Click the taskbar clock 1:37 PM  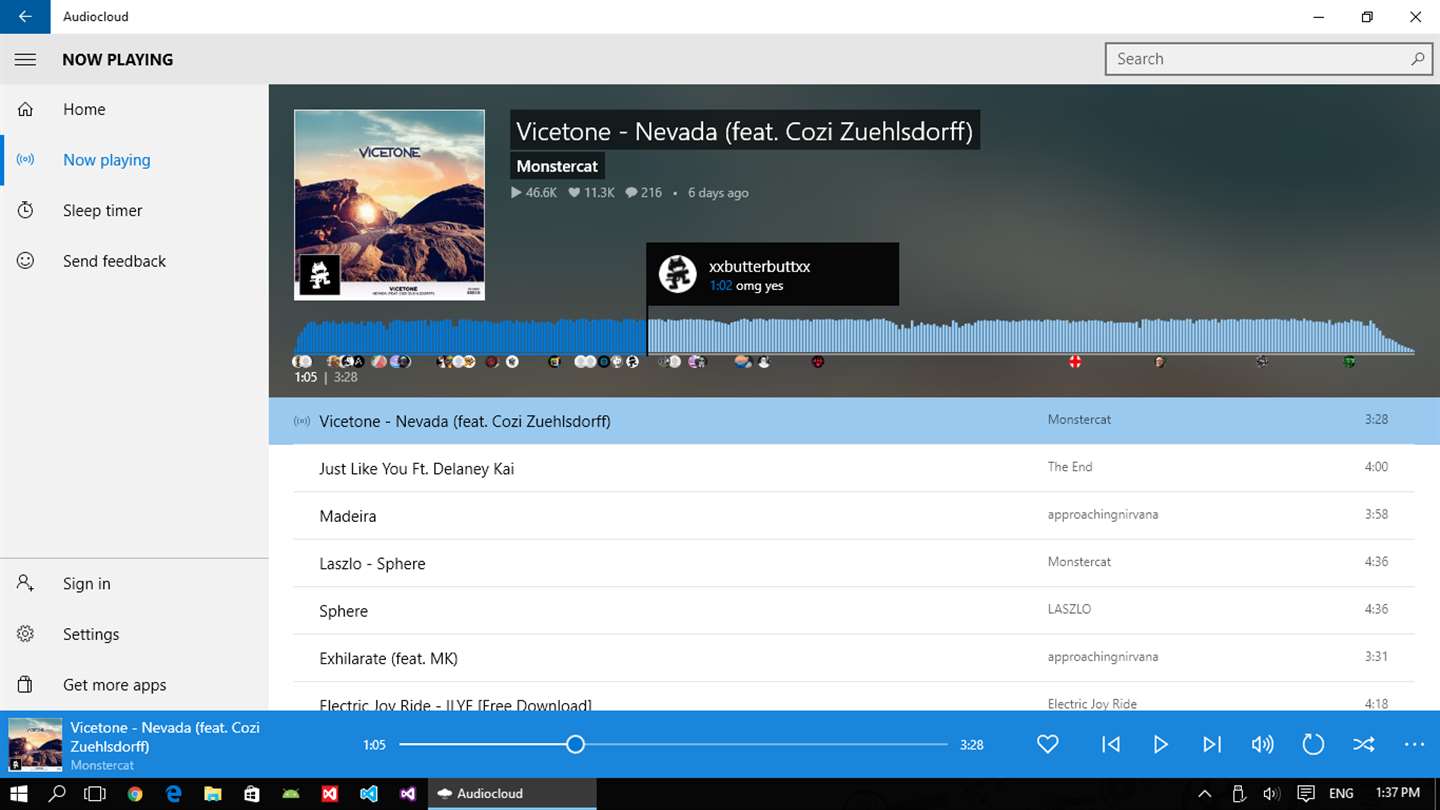[1397, 794]
